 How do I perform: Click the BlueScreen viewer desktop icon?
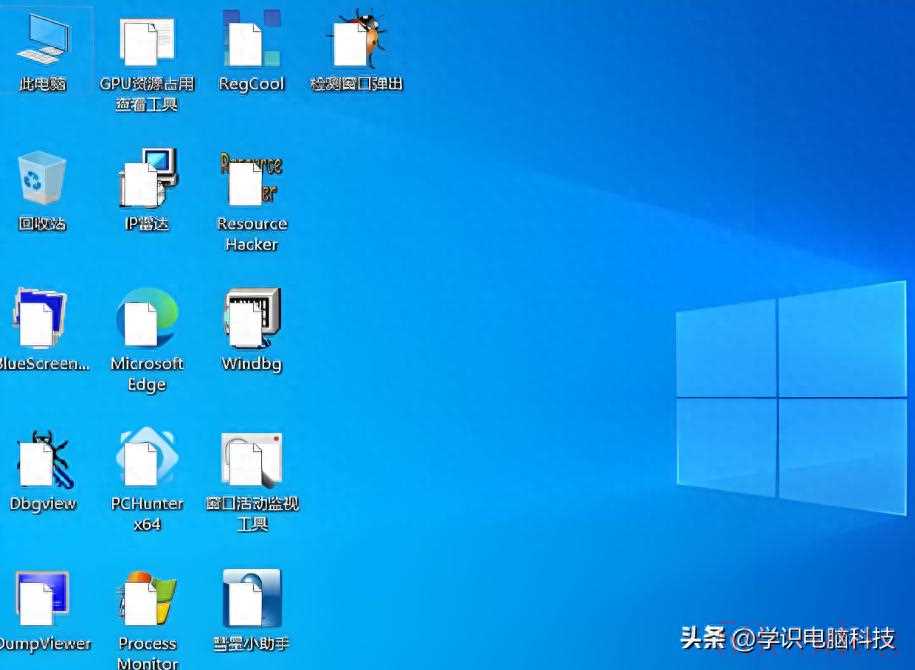pos(42,320)
